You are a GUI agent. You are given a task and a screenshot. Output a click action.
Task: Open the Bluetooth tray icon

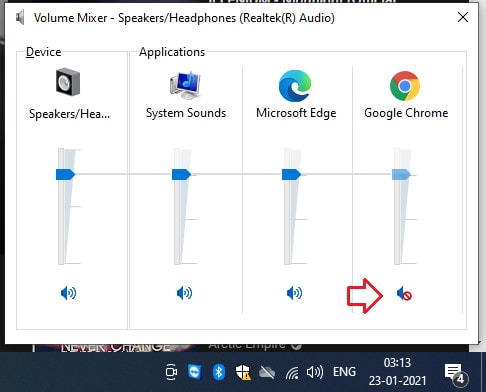[x=219, y=372]
